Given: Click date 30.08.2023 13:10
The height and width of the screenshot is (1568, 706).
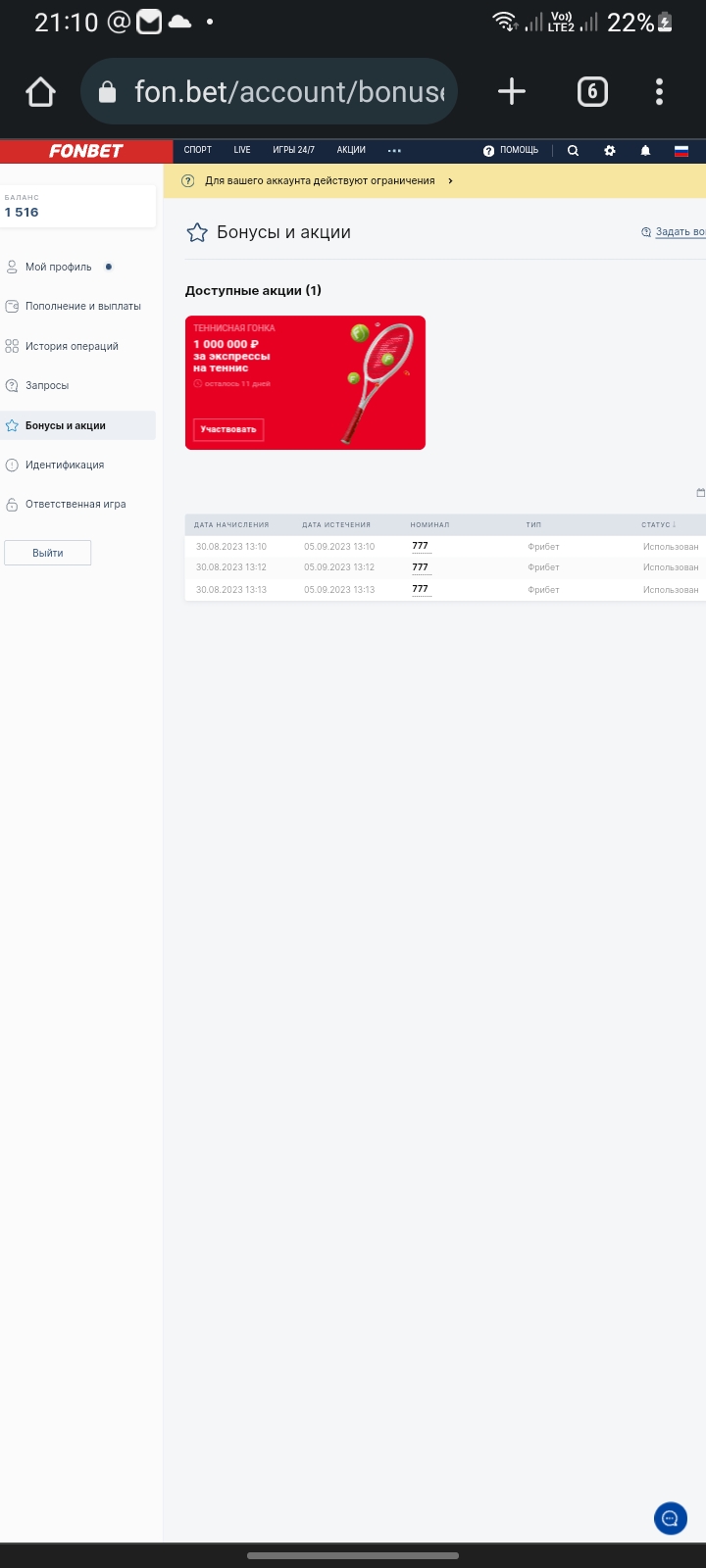Looking at the screenshot, I should click(x=231, y=547).
